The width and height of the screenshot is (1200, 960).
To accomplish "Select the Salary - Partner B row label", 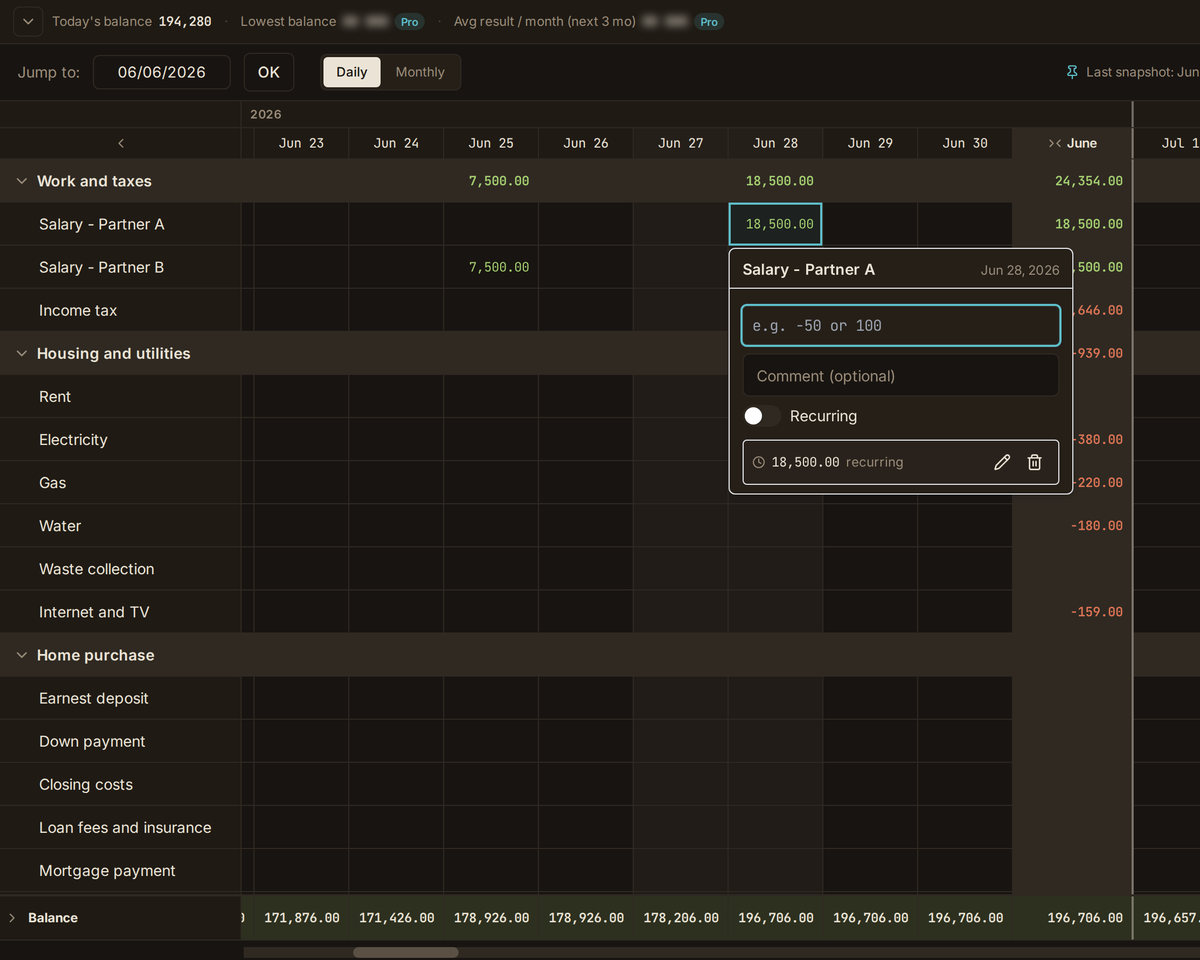I will point(101,267).
